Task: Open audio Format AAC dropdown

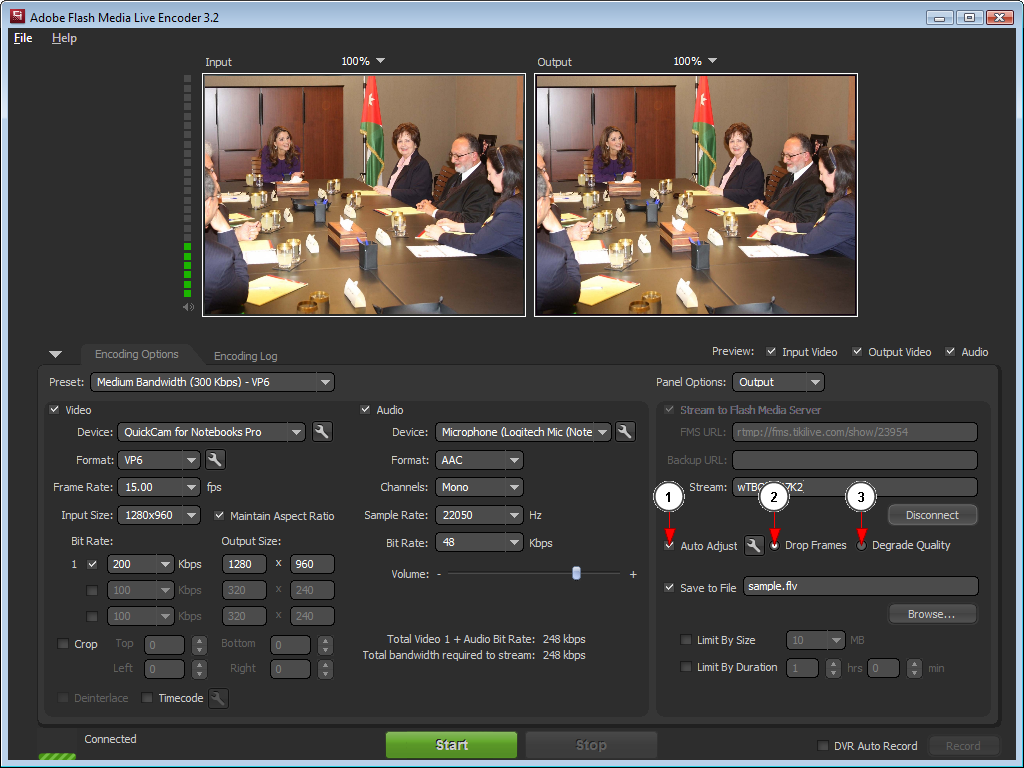Action: pos(479,460)
